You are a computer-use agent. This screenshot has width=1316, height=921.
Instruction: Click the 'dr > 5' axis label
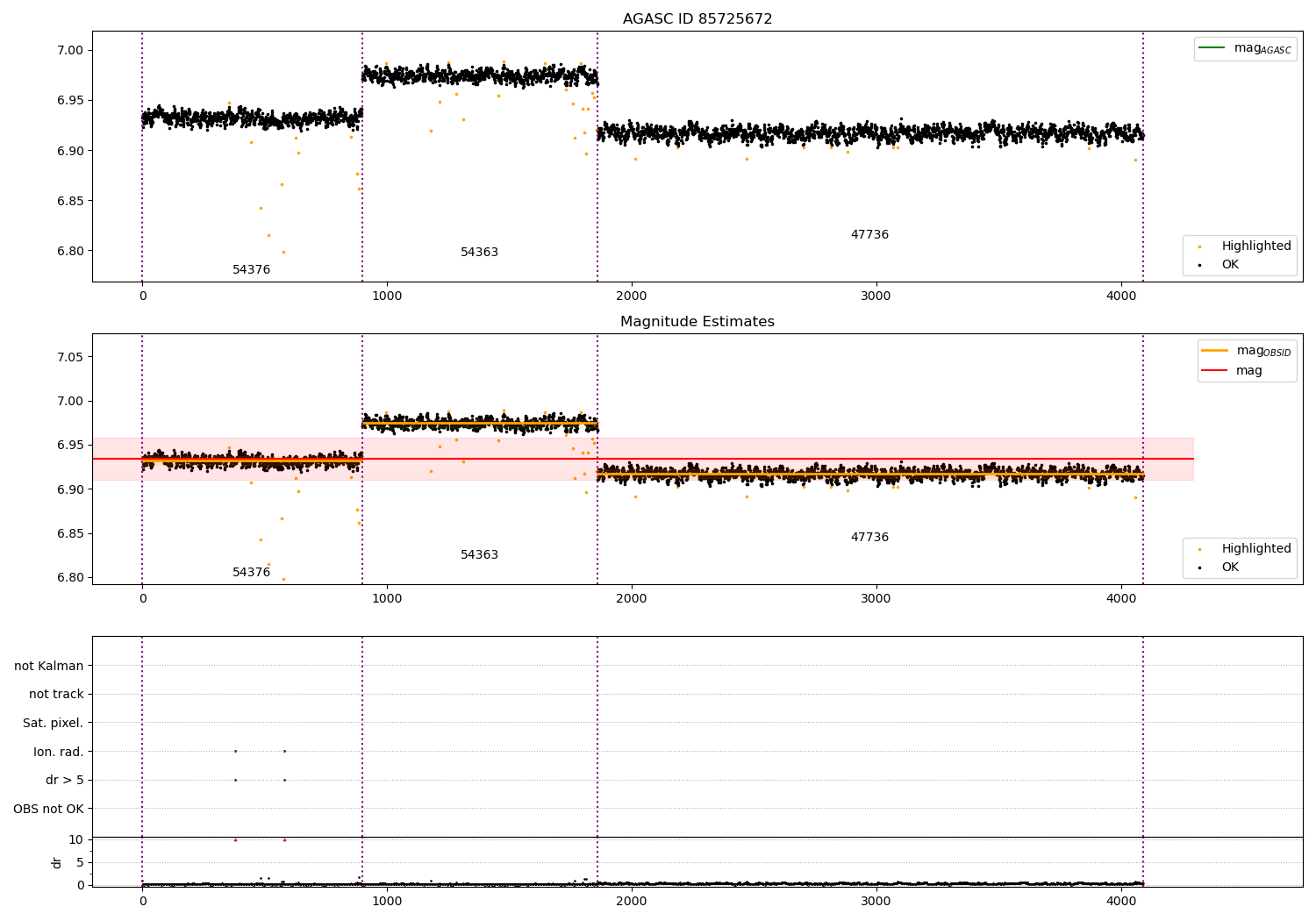(x=65, y=781)
